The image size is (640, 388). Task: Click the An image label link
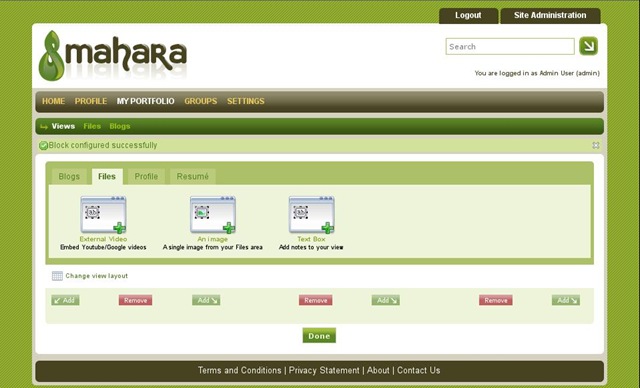click(213, 239)
